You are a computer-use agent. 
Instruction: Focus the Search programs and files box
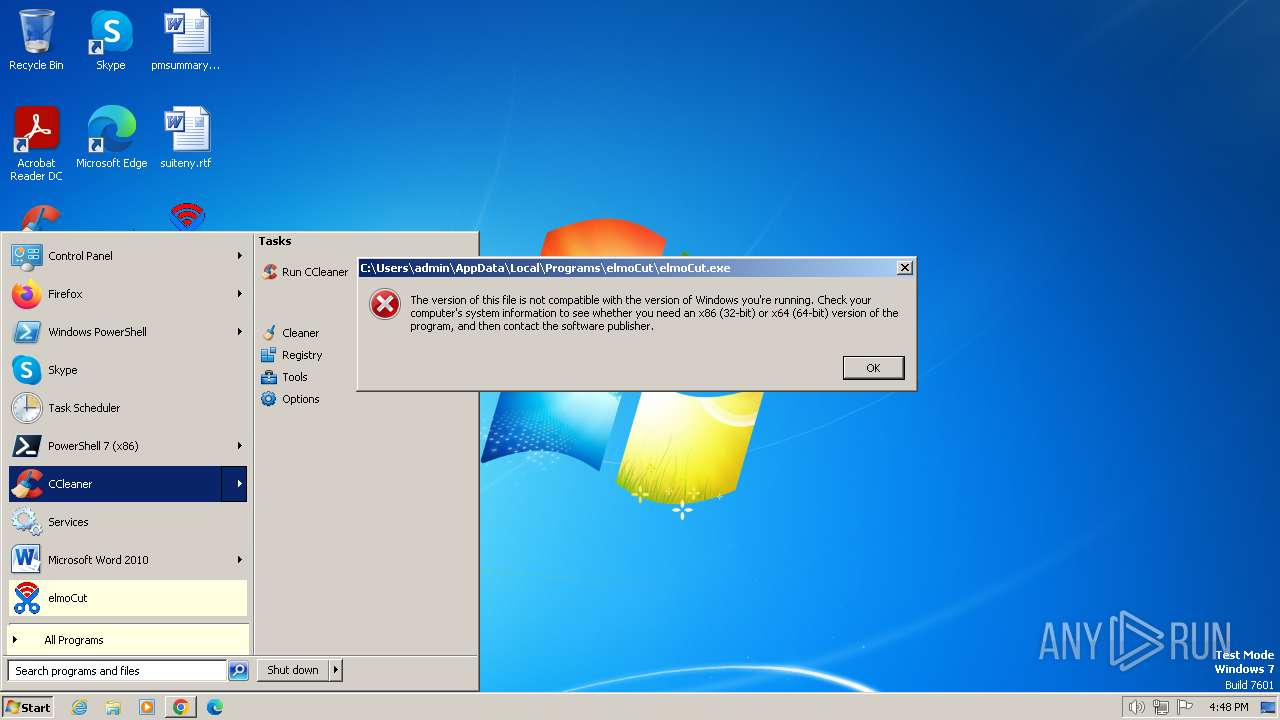click(117, 671)
